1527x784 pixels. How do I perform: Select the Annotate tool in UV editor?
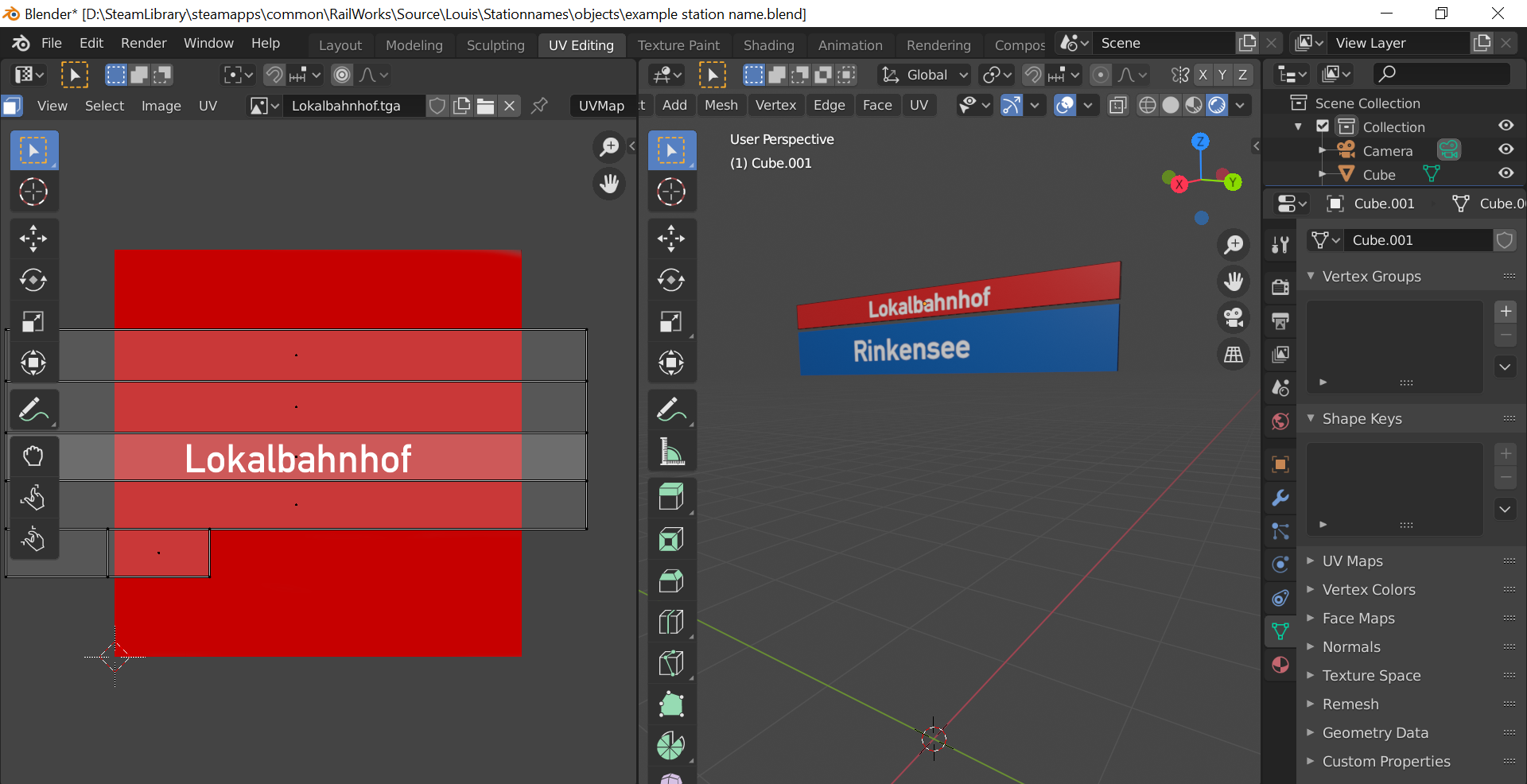click(33, 409)
